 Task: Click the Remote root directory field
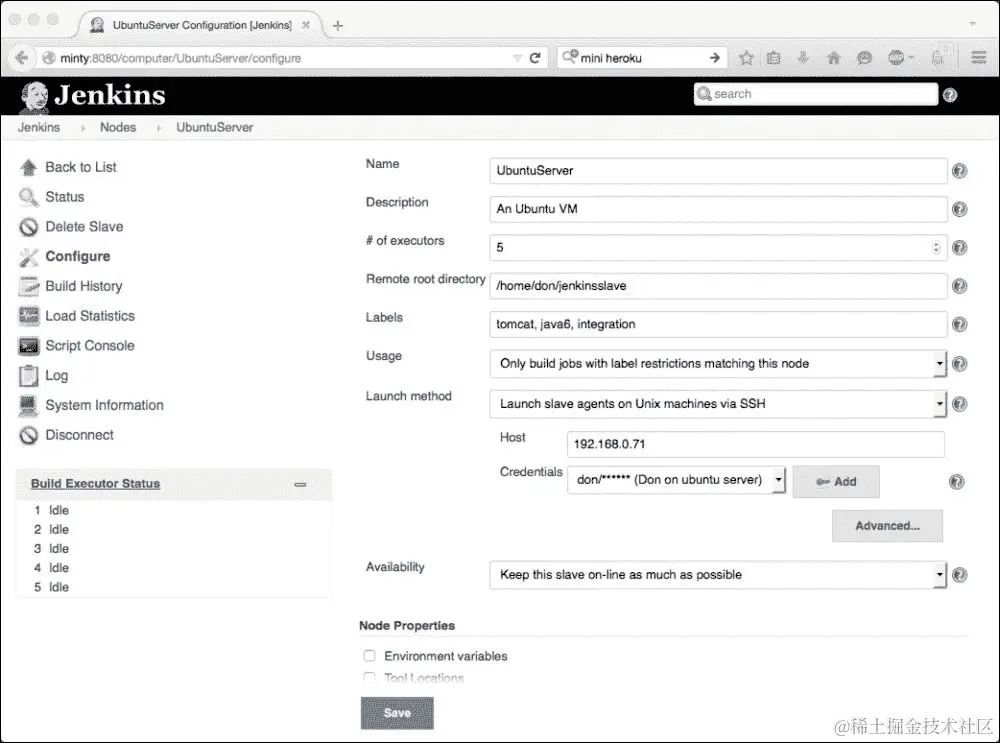(x=718, y=286)
